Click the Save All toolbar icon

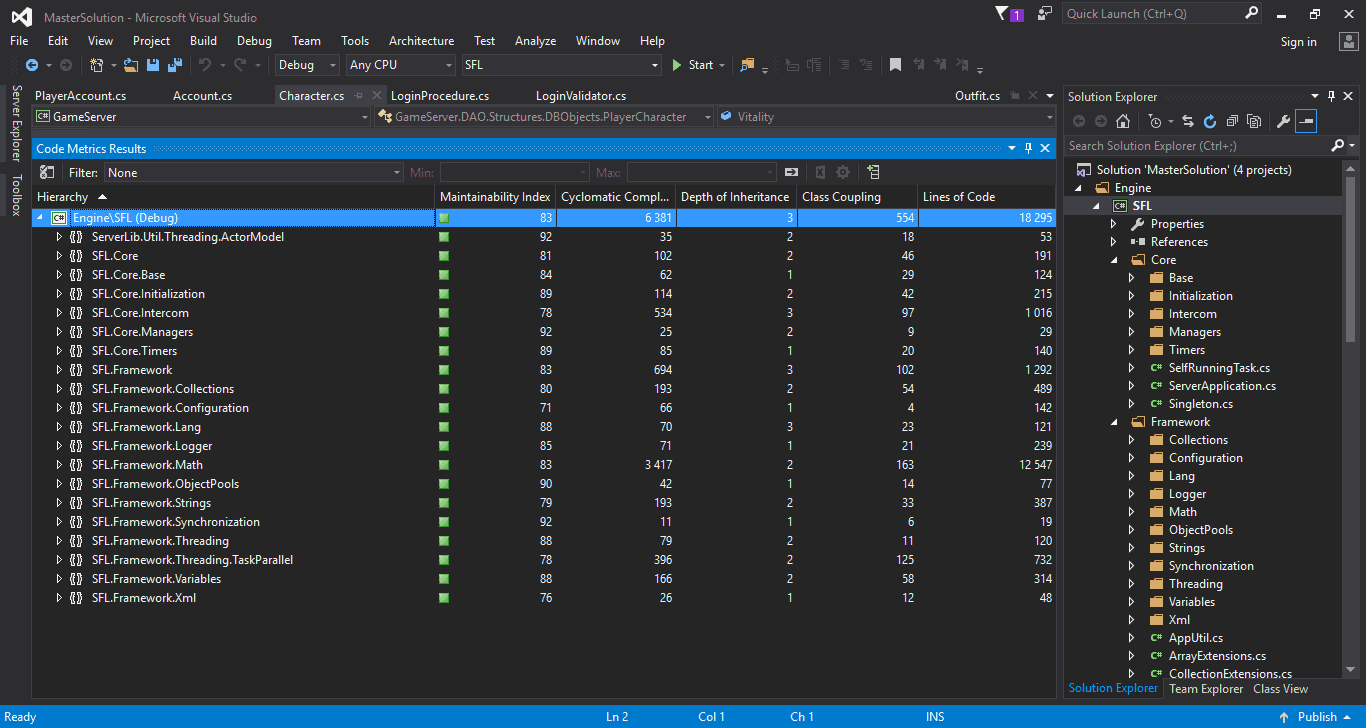pos(175,65)
